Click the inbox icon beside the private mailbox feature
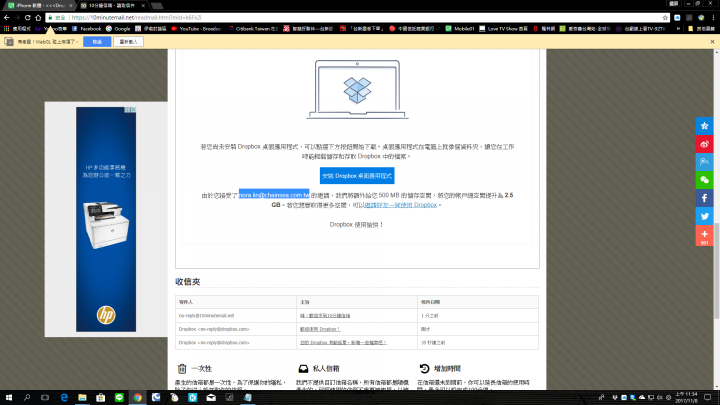The height and width of the screenshot is (405, 720). [x=303, y=368]
